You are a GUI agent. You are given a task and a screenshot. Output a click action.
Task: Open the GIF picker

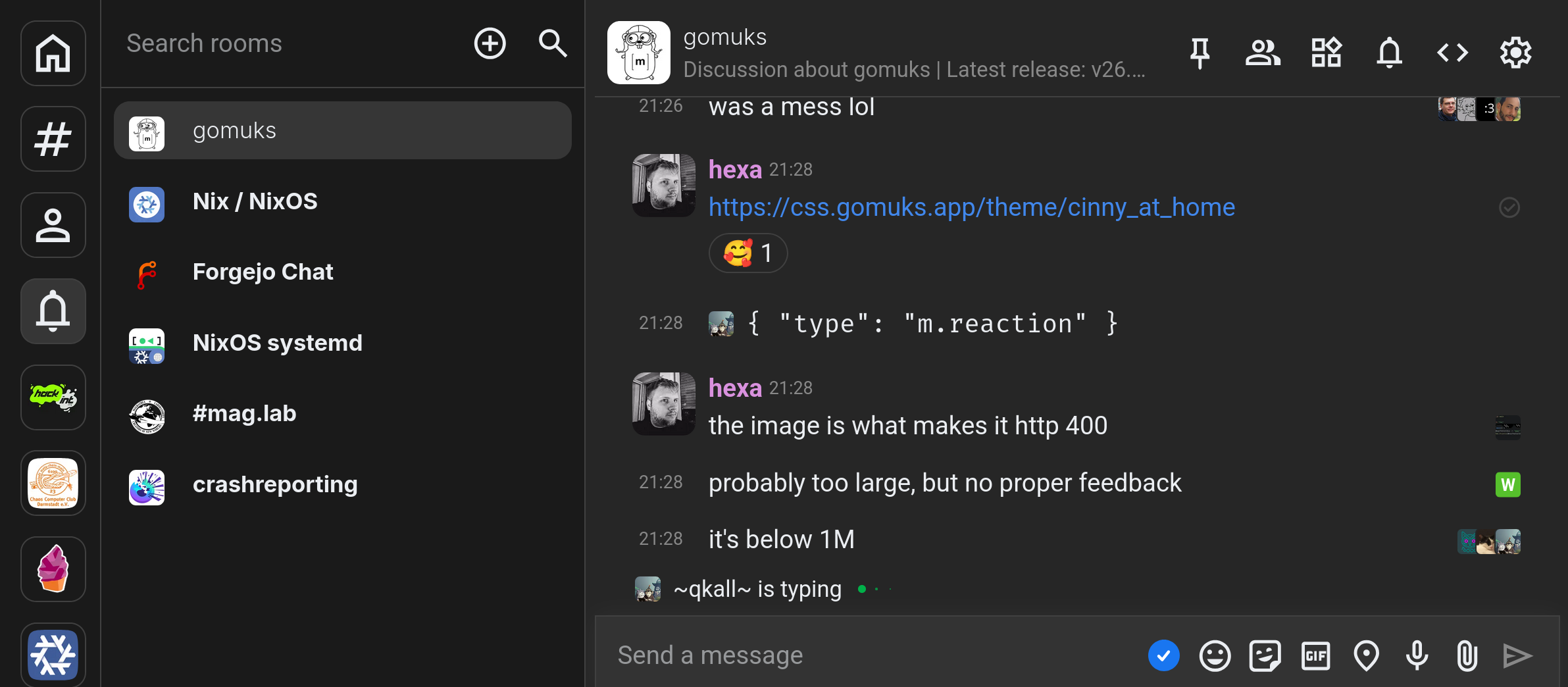click(1315, 655)
